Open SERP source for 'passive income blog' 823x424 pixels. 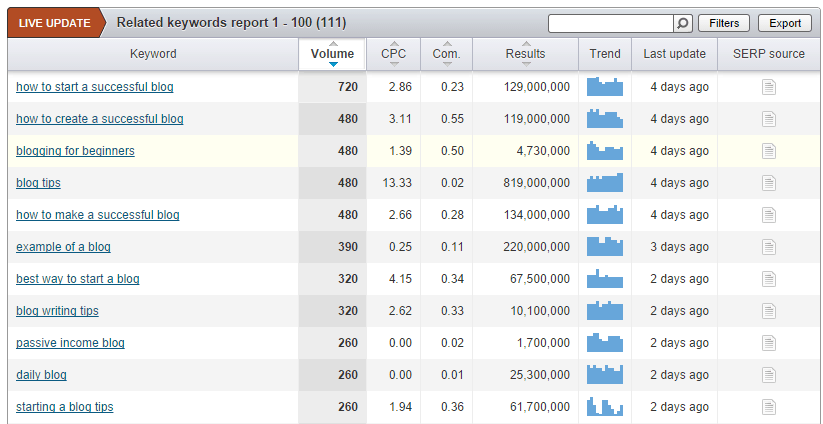[768, 343]
